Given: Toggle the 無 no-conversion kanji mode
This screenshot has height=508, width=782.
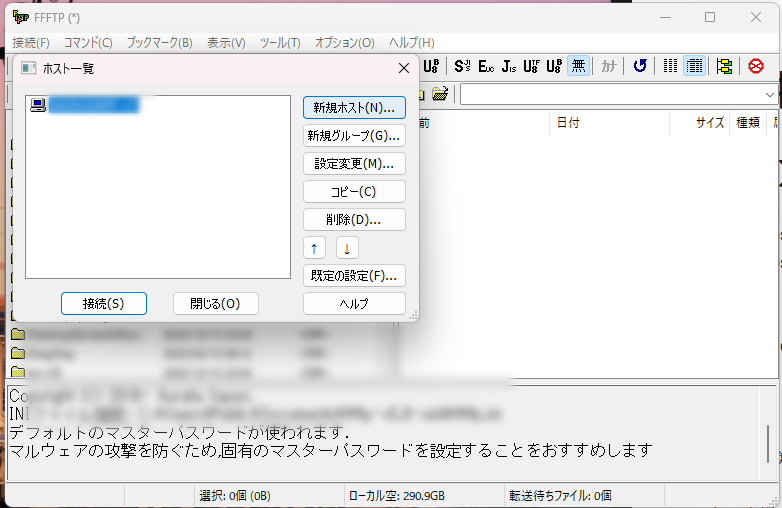Looking at the screenshot, I should click(578, 66).
